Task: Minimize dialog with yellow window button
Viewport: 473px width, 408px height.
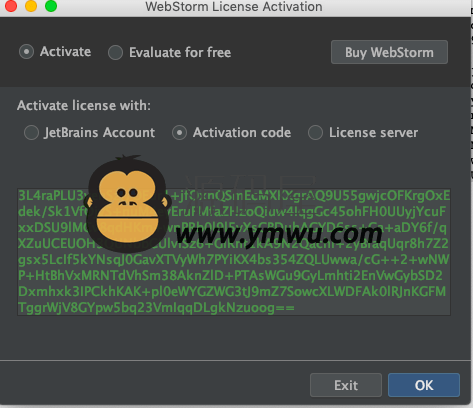Action: [x=31, y=6]
